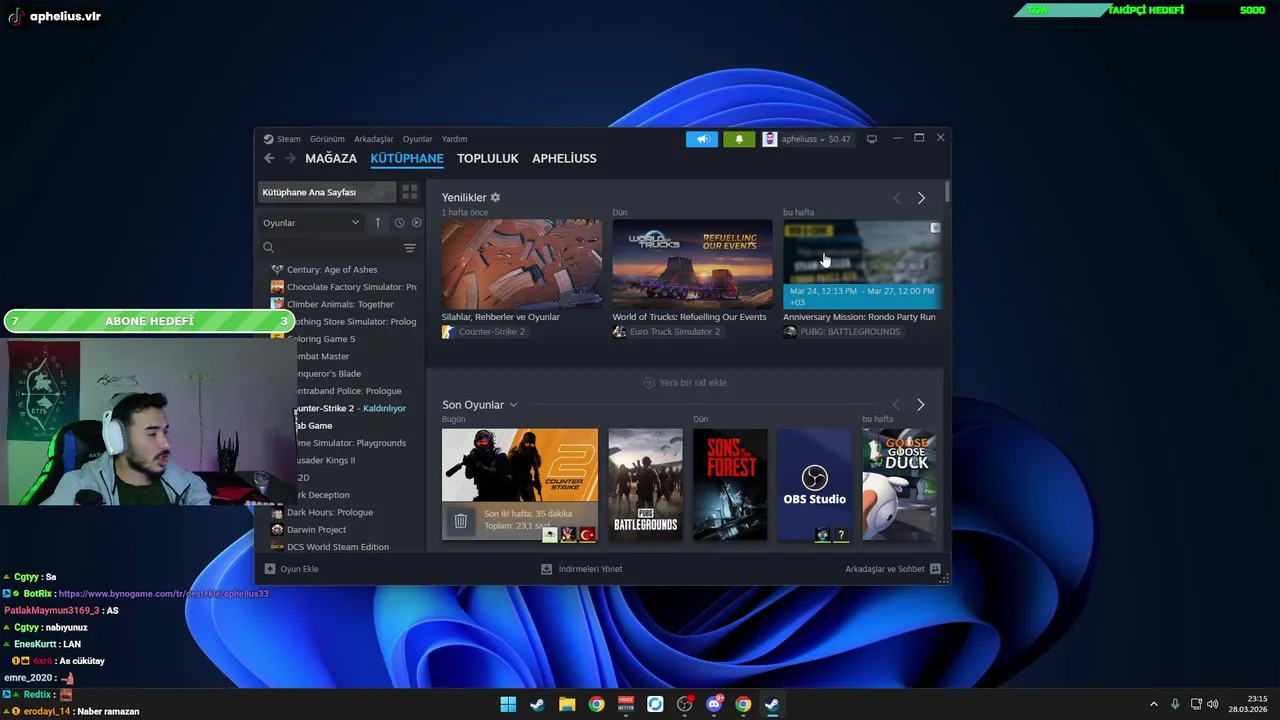Open the Arkadaşlar ve Sohbet chat icon
This screenshot has width=1280, height=720.
[935, 569]
